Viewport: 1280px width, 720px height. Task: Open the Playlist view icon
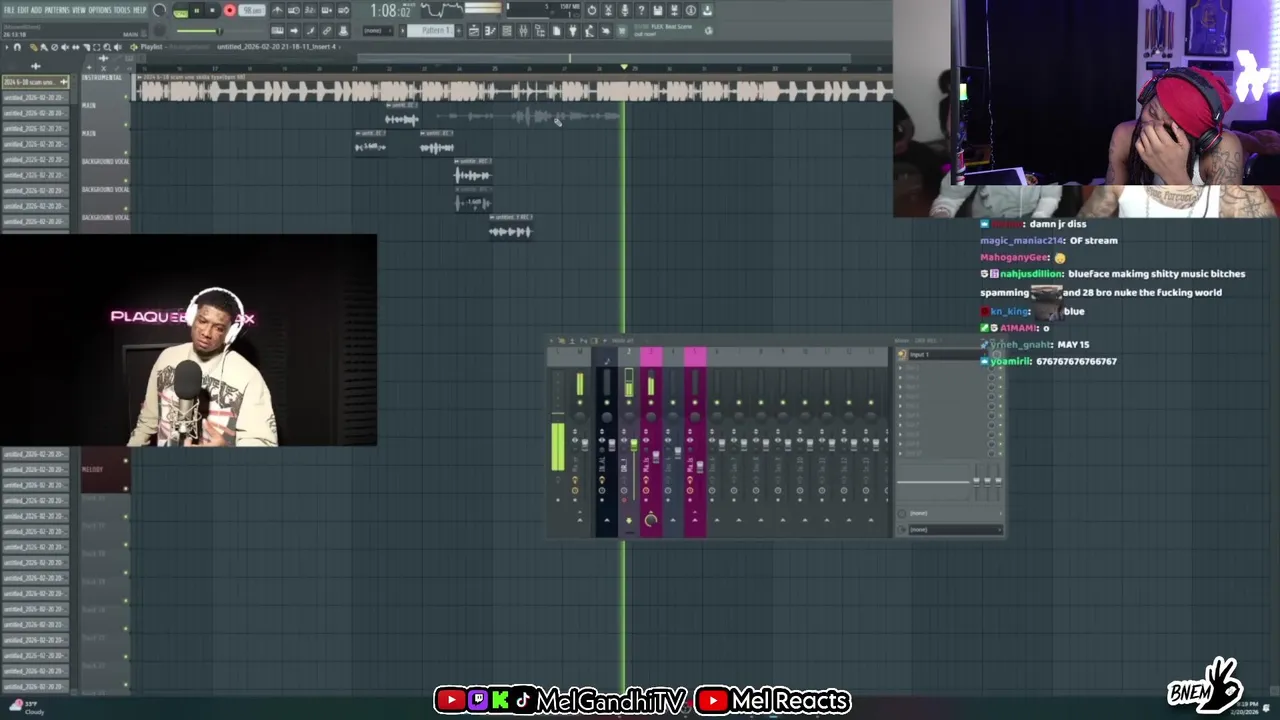click(x=474, y=31)
